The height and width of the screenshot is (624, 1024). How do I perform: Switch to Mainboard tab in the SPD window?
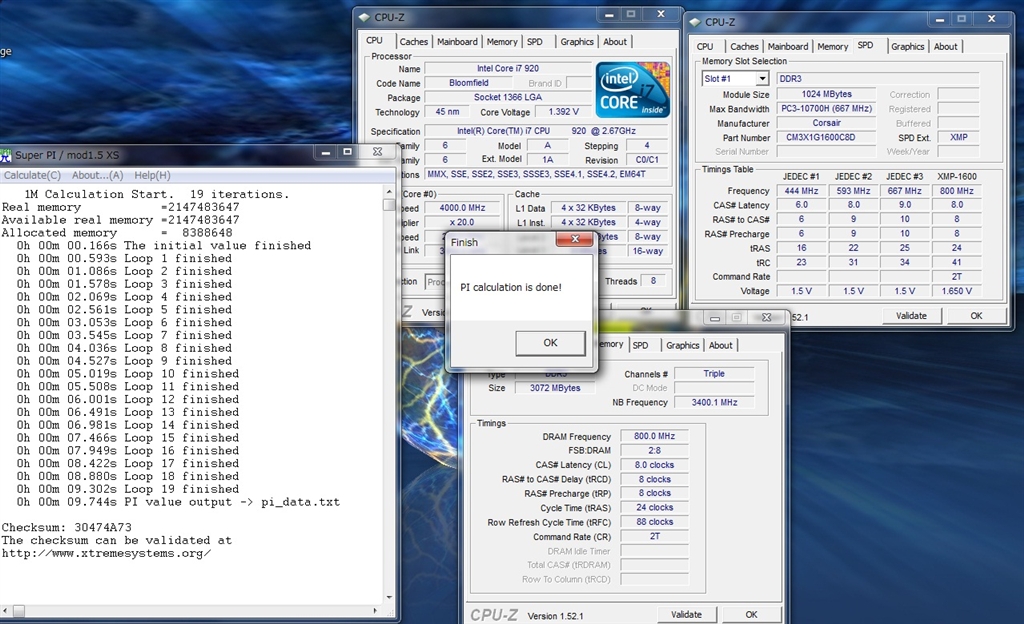tap(787, 46)
